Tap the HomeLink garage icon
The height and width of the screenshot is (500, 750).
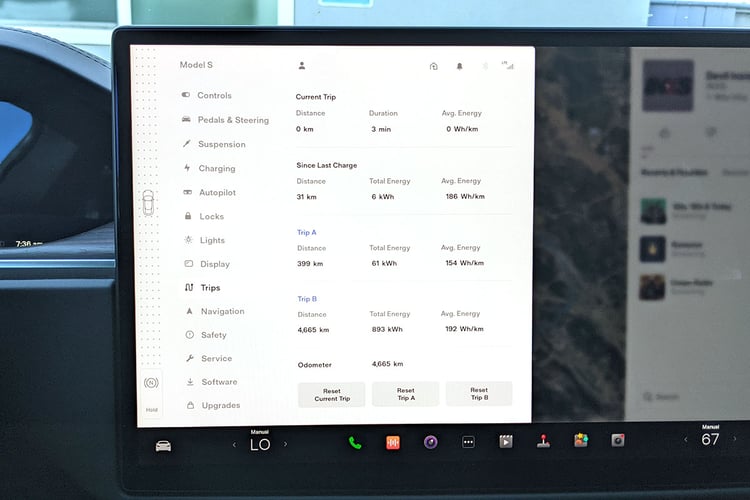pos(433,66)
